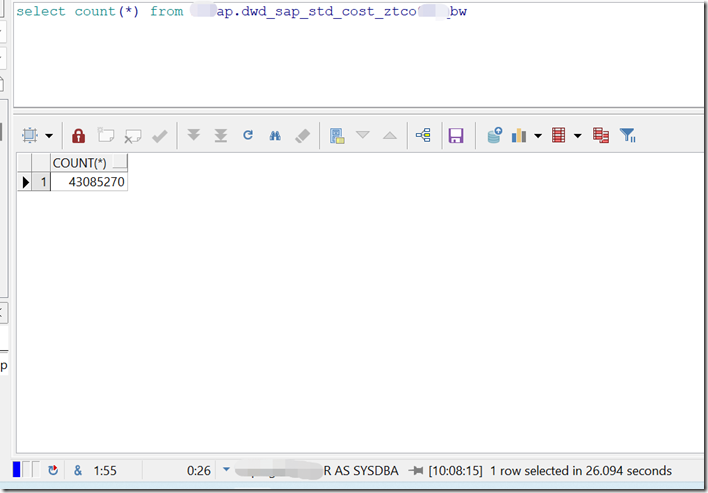Toggle single record view icon
Screen dimensions: 708x493
pos(337,136)
